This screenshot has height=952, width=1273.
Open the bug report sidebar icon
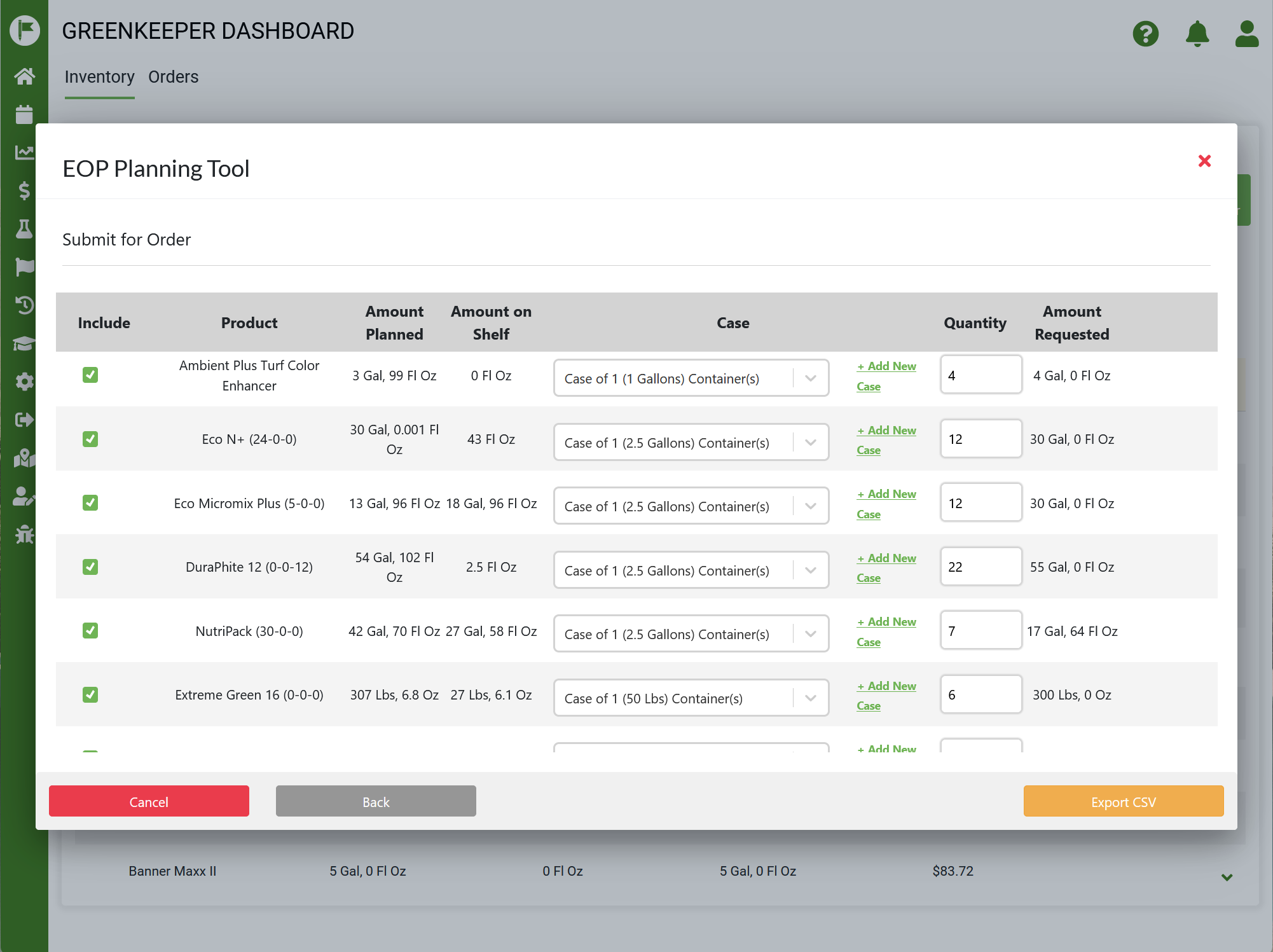tap(24, 534)
